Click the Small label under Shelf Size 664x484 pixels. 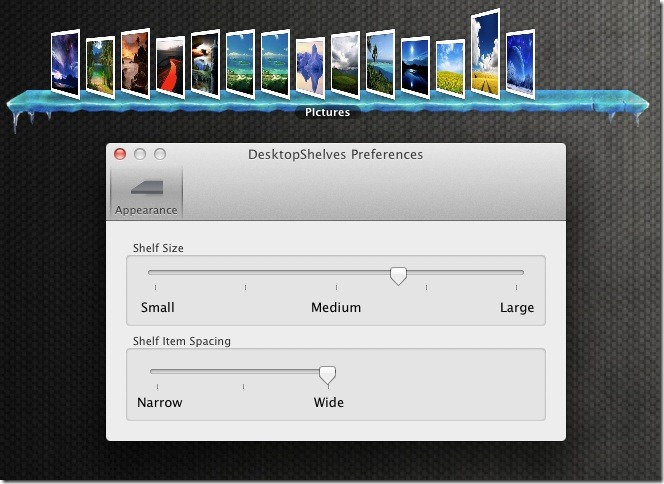pyautogui.click(x=158, y=307)
